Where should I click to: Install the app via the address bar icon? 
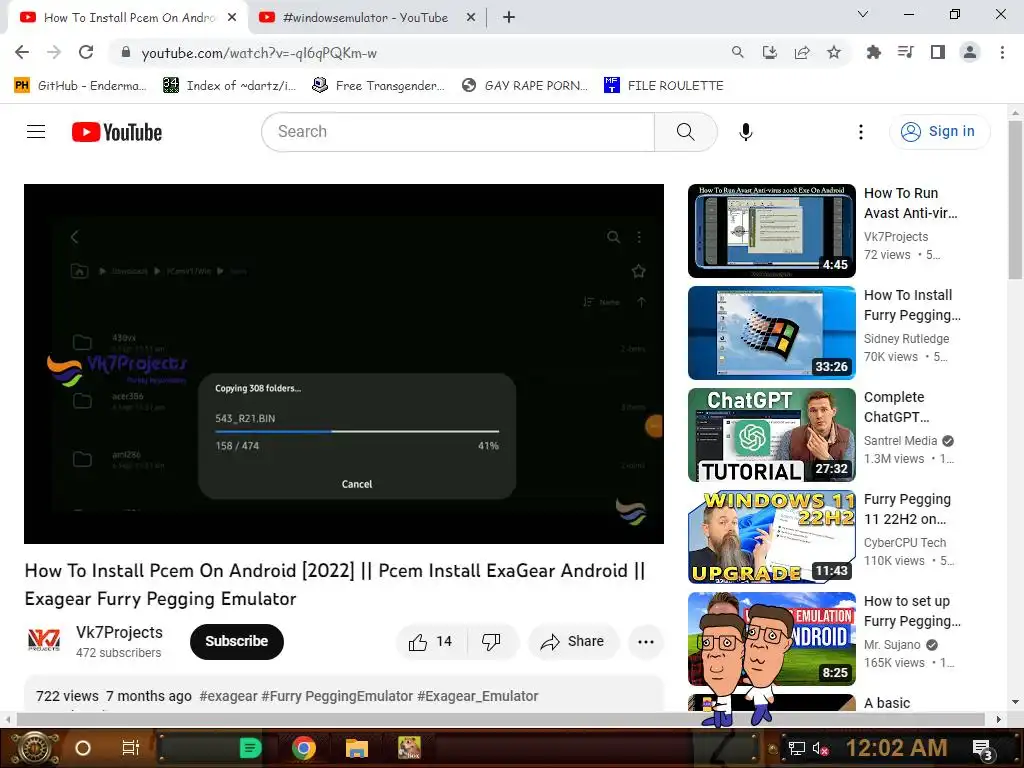click(x=770, y=52)
